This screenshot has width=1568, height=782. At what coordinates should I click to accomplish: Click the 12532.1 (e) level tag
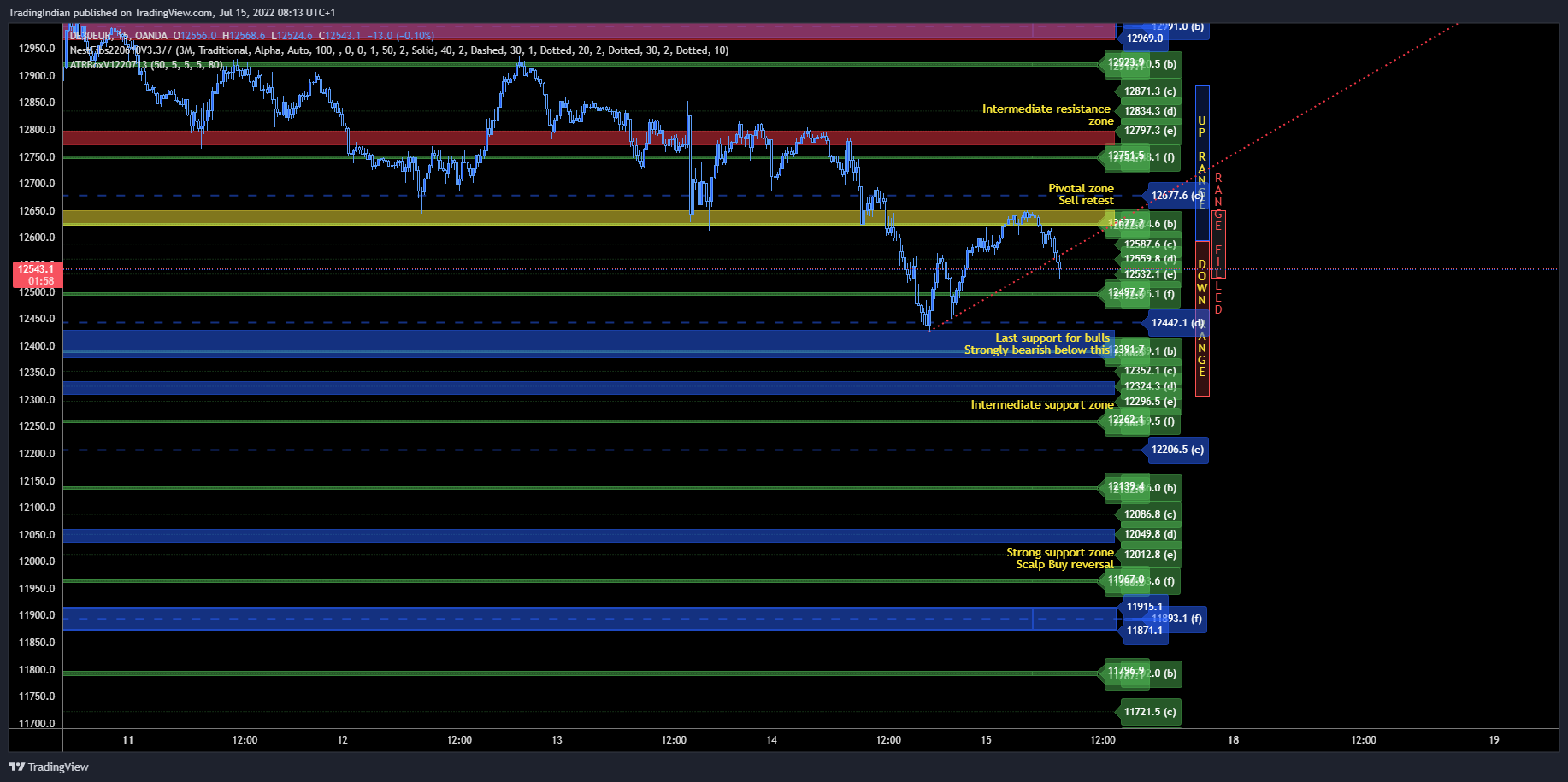1150,274
